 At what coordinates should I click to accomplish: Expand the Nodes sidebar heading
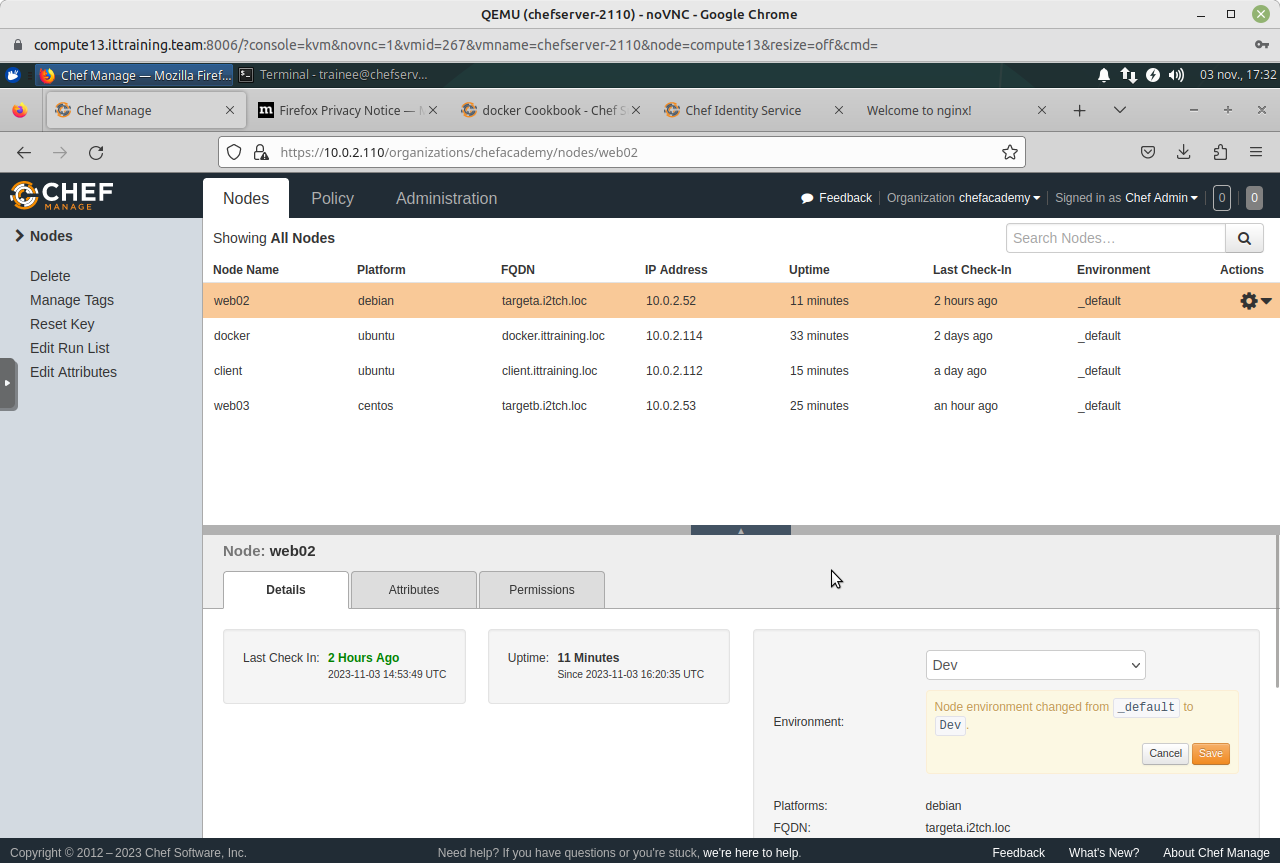[44, 236]
